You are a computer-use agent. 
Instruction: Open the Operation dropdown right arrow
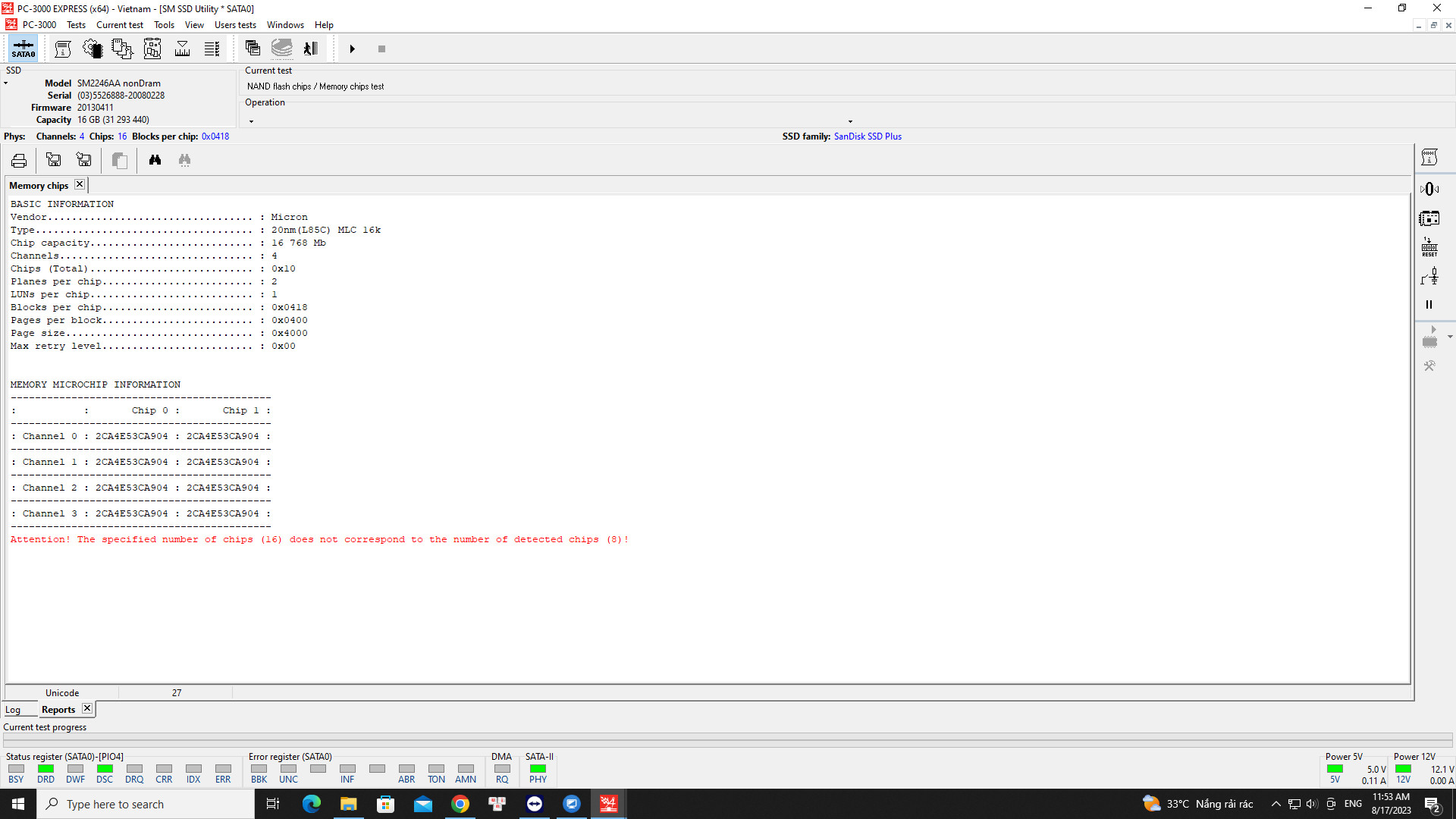pos(850,121)
